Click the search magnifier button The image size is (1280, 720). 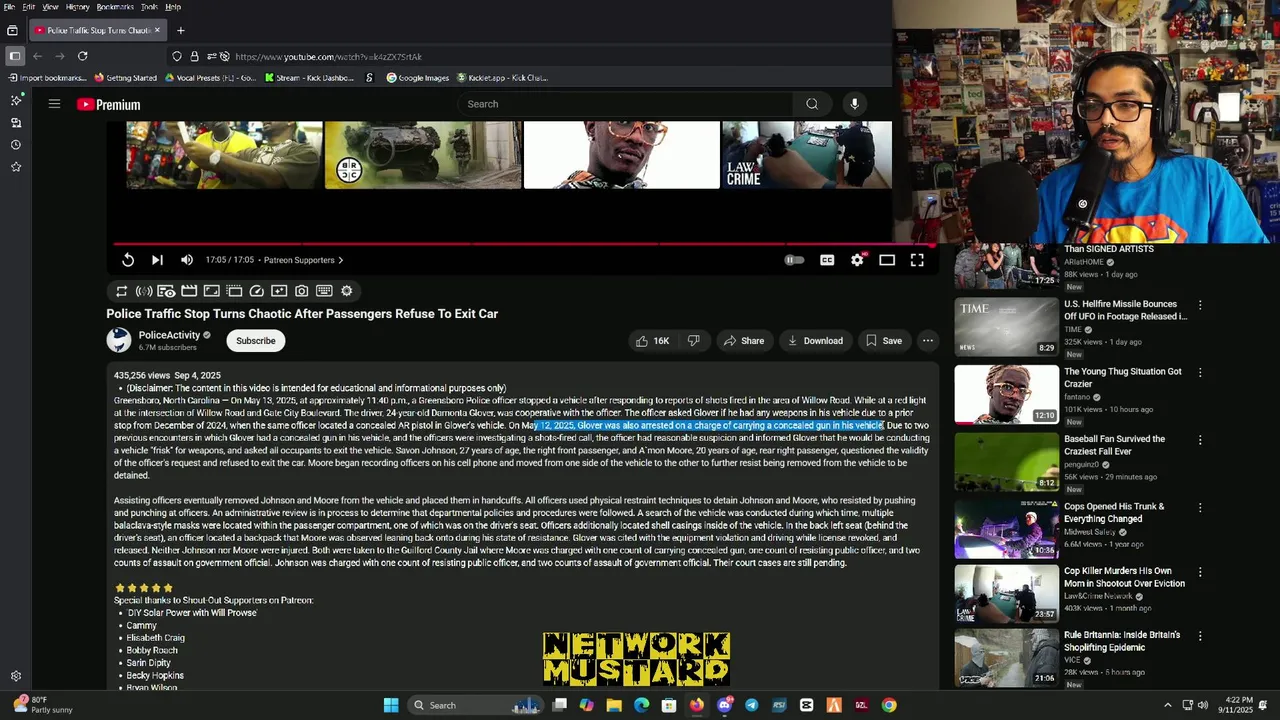tap(812, 104)
